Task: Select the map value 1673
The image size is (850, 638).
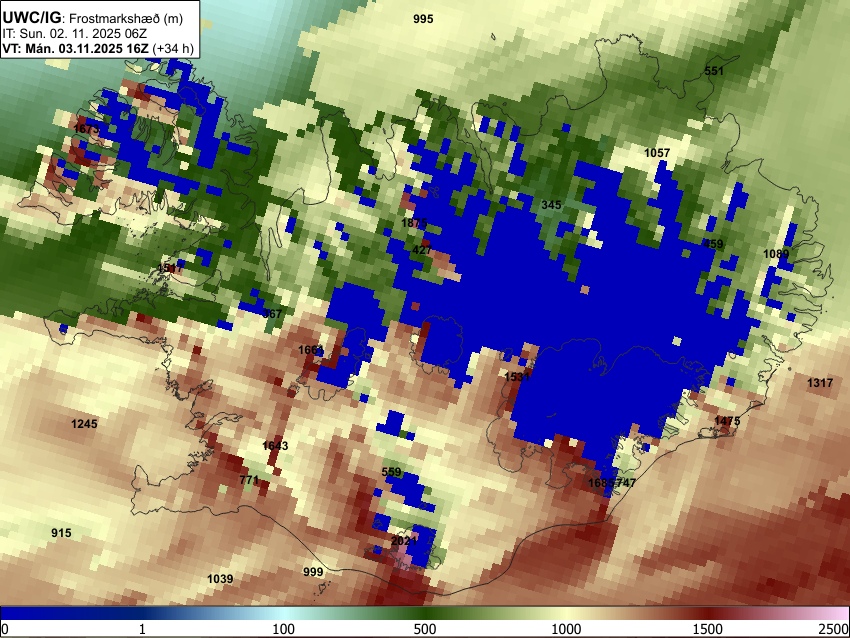Action: (x=86, y=129)
